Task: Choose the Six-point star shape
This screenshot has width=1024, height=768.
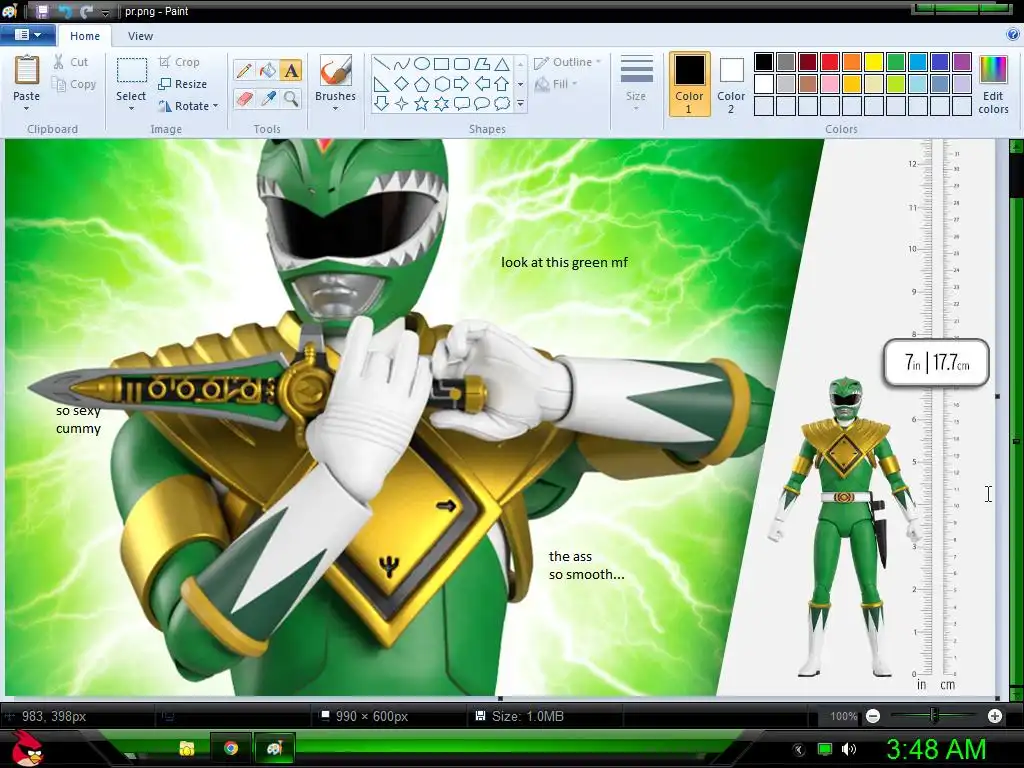Action: tap(442, 103)
